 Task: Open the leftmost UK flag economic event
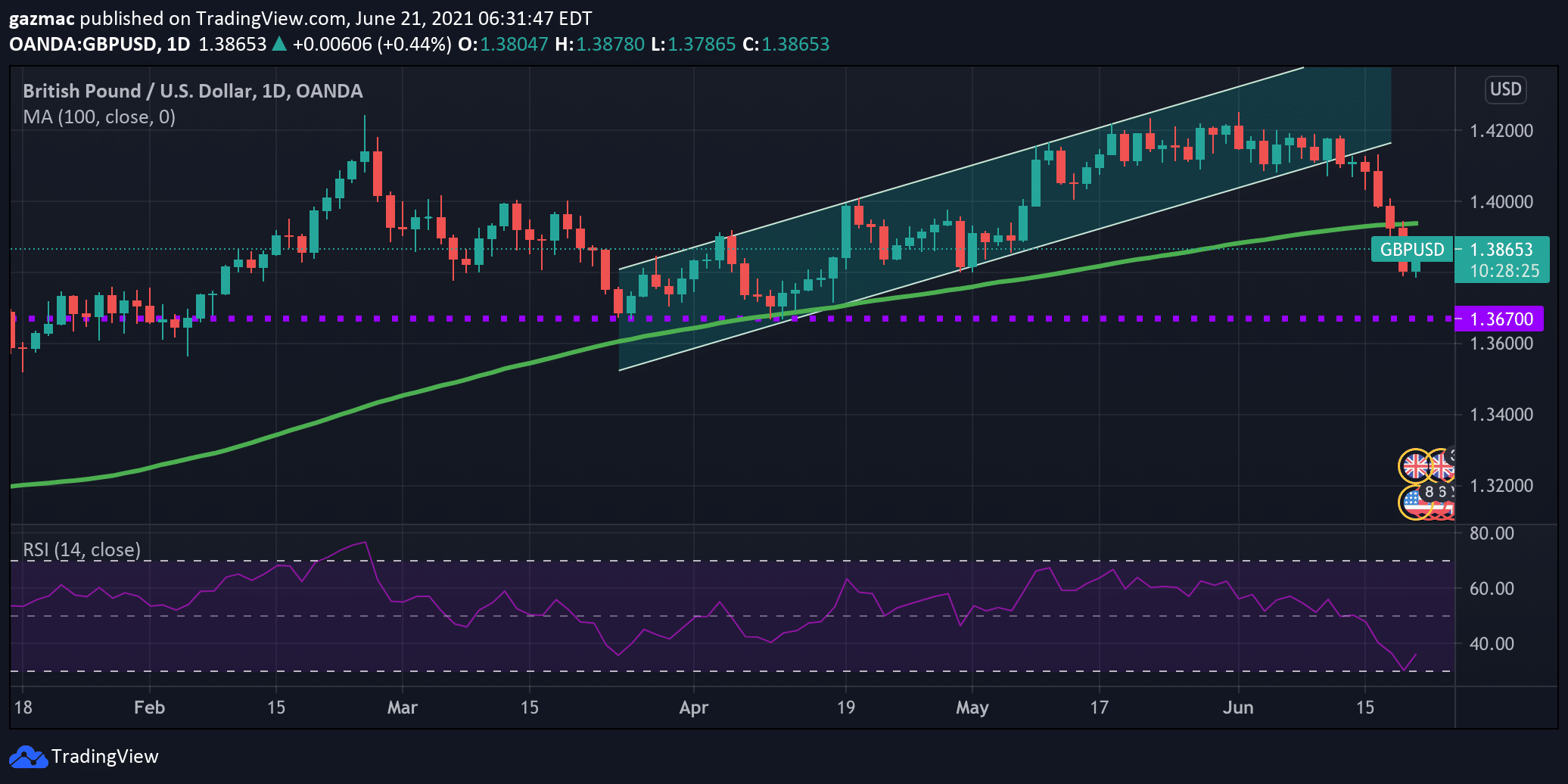[1414, 466]
